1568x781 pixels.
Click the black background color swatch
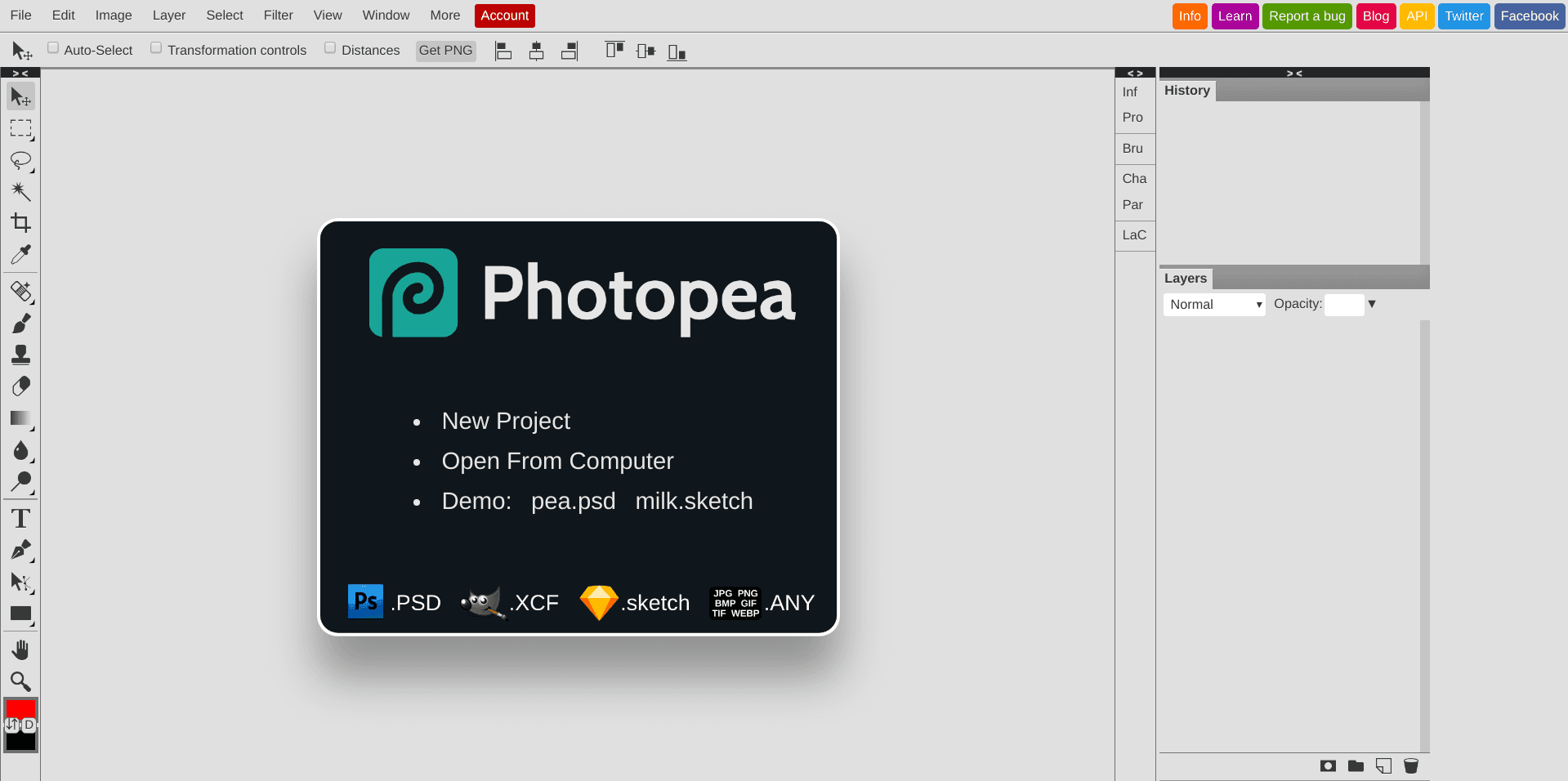point(20,742)
